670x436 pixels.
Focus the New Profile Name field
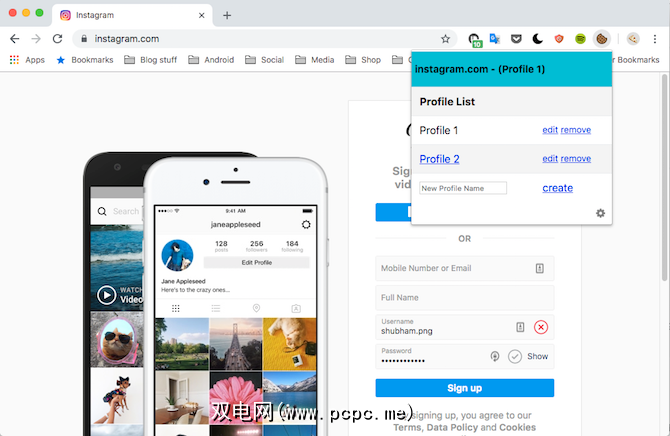click(x=463, y=188)
